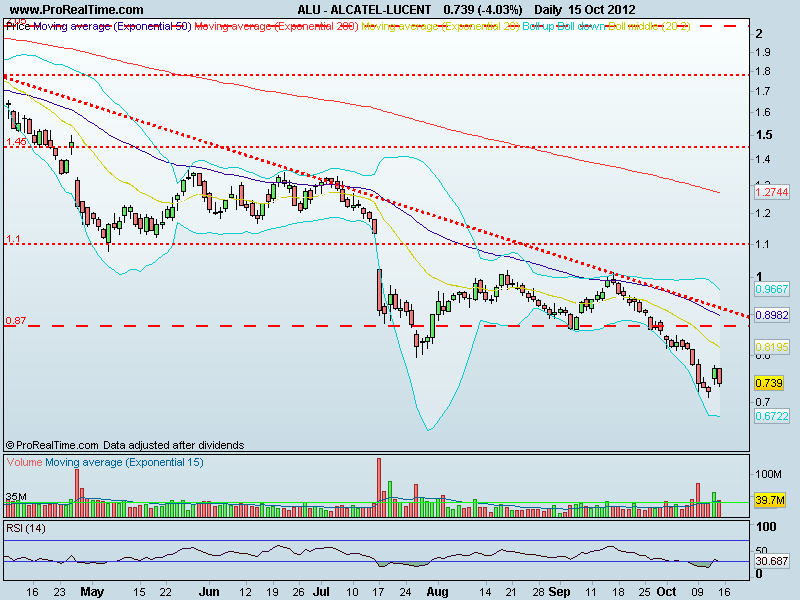Click the RSI axis tick 100
Image resolution: width=800 pixels, height=600 pixels.
(x=766, y=527)
